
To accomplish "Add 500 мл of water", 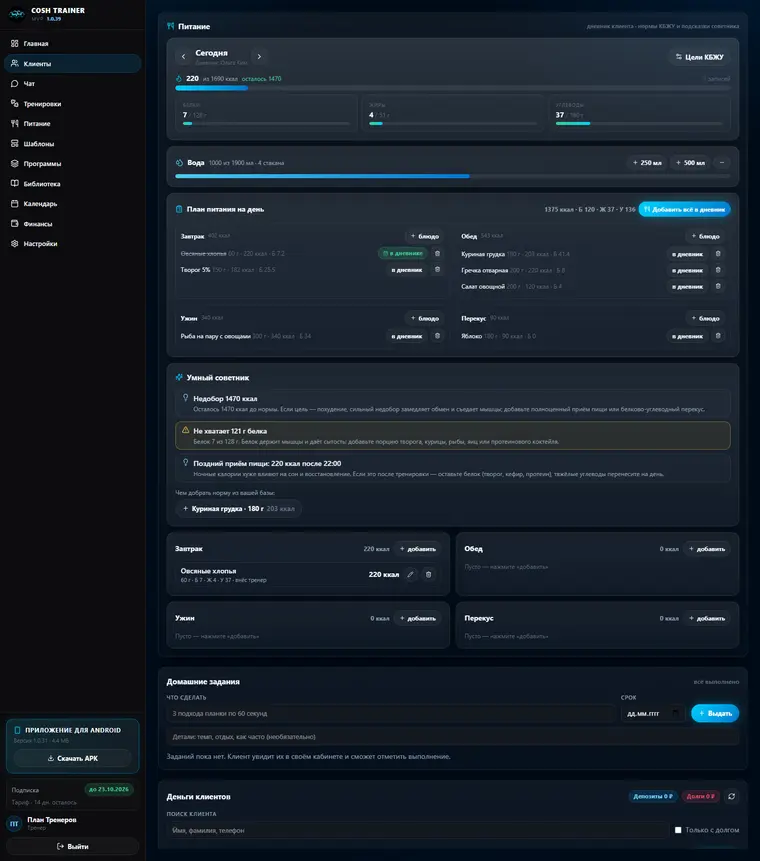I will (690, 163).
